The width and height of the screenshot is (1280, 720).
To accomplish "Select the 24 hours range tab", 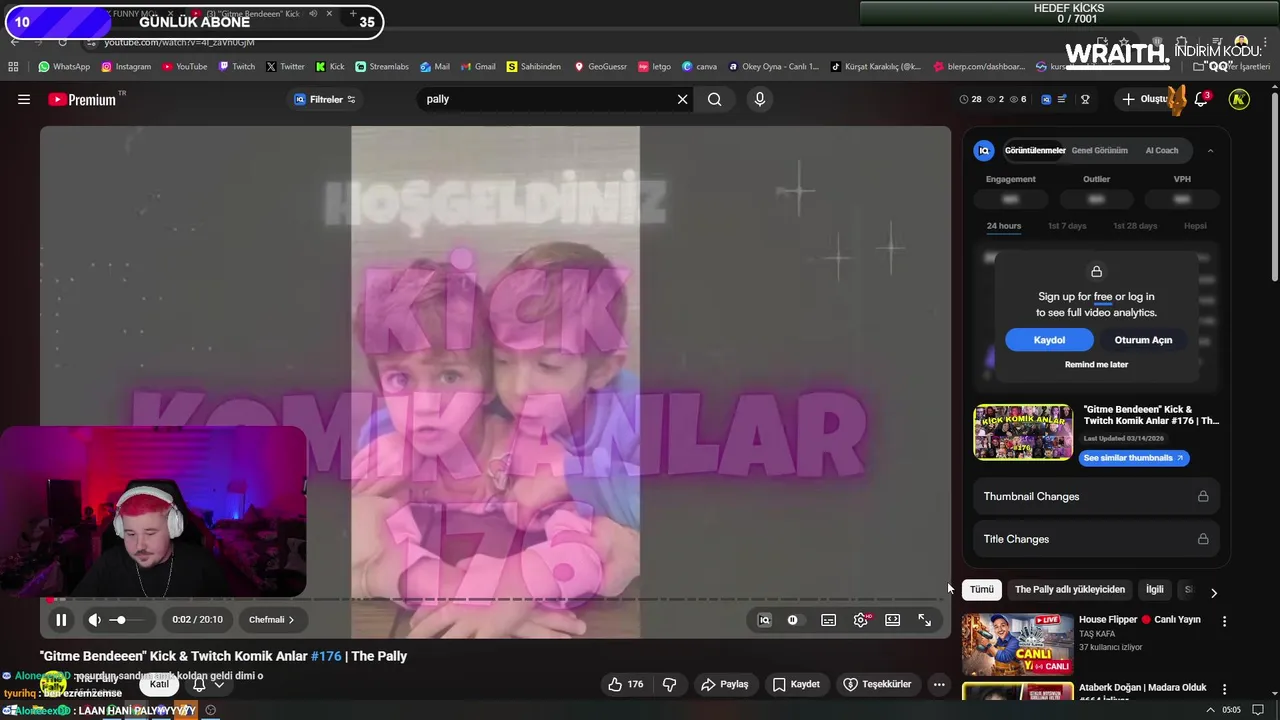I will point(1004,226).
